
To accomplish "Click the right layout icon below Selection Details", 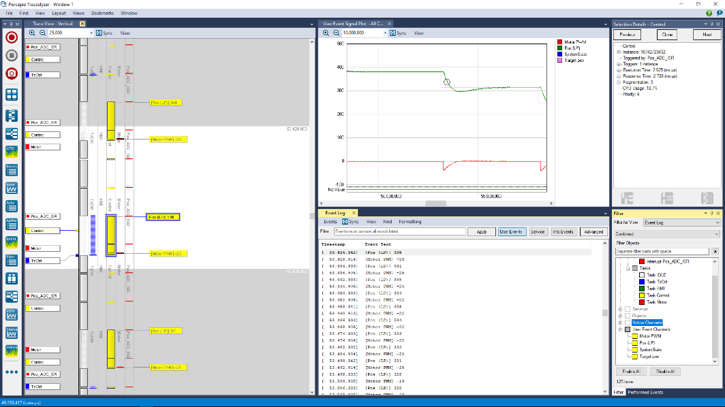I will coord(707,198).
